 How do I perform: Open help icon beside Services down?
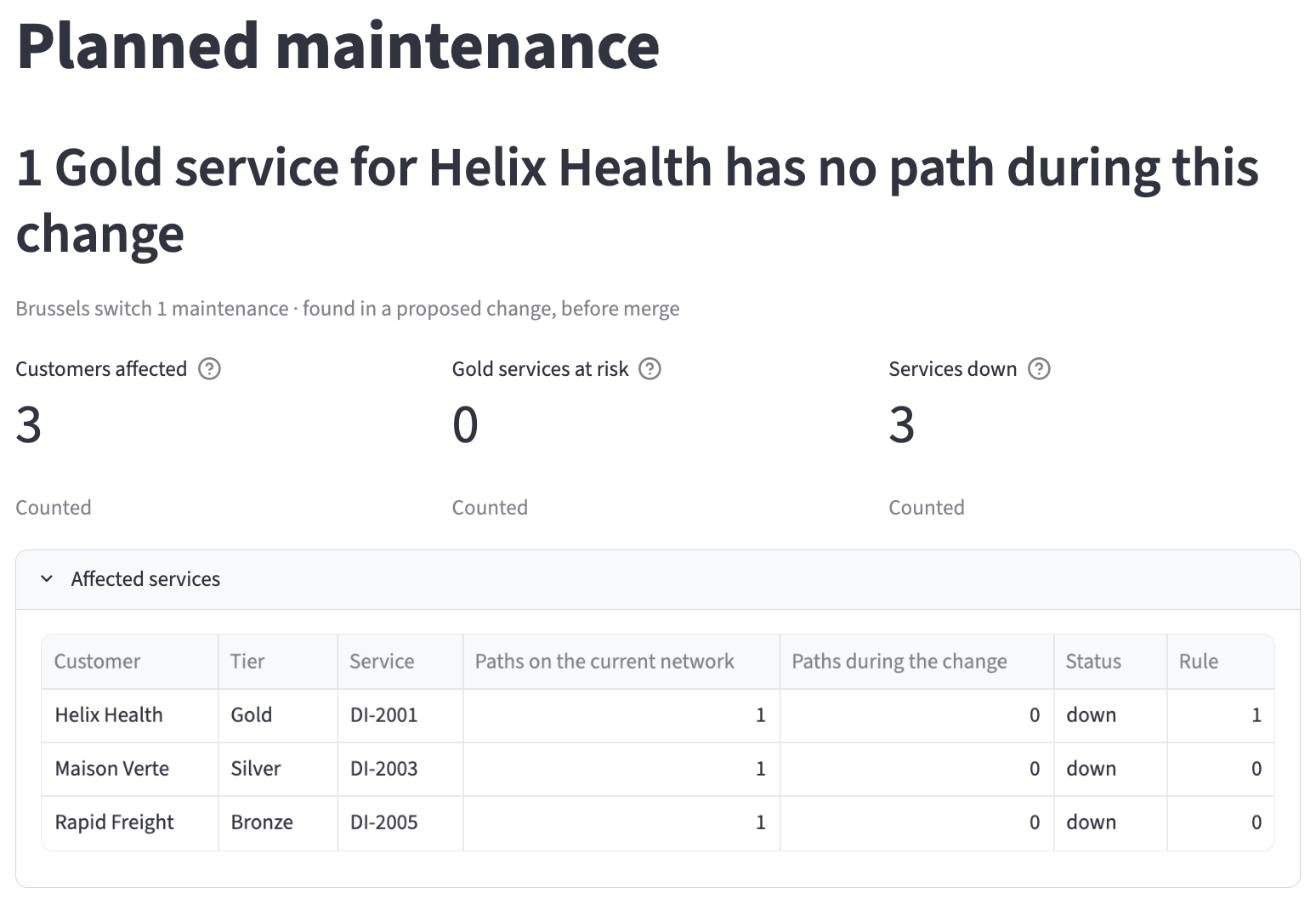pos(1039,369)
